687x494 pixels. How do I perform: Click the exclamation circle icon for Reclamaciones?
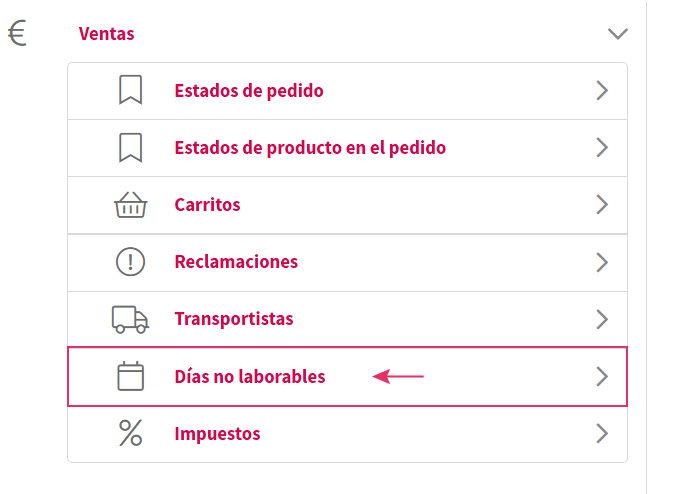(130, 262)
